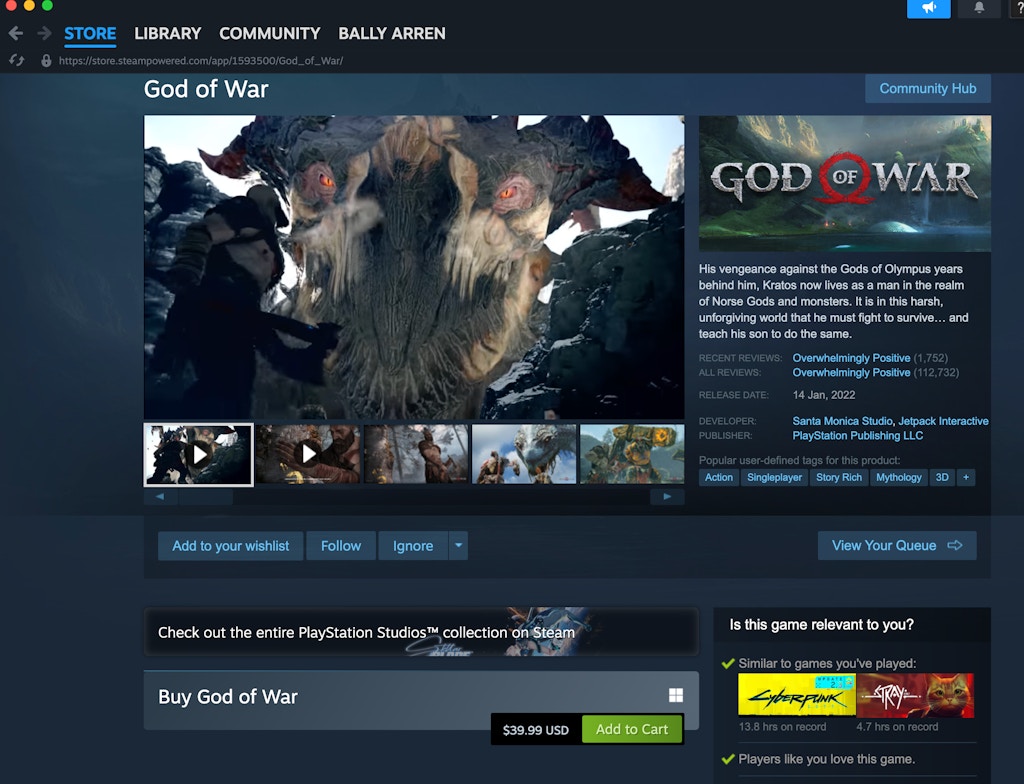This screenshot has width=1024, height=784.
Task: Open notifications via the bell icon
Action: click(x=979, y=8)
